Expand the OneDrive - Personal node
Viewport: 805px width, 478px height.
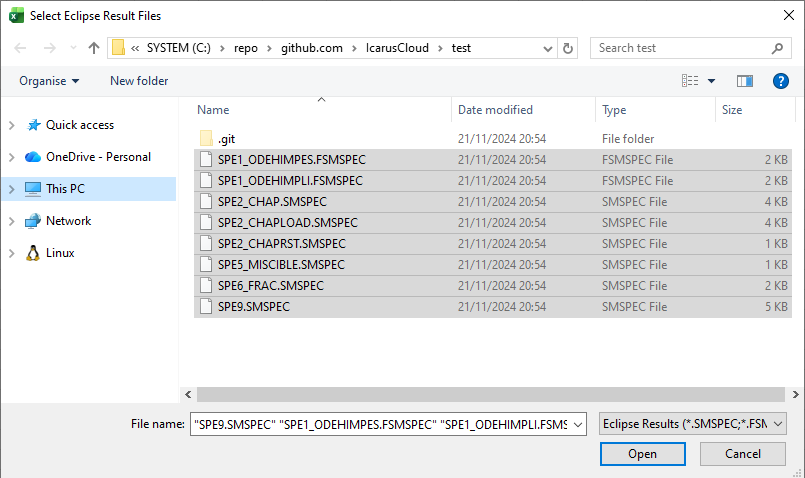click(12, 157)
